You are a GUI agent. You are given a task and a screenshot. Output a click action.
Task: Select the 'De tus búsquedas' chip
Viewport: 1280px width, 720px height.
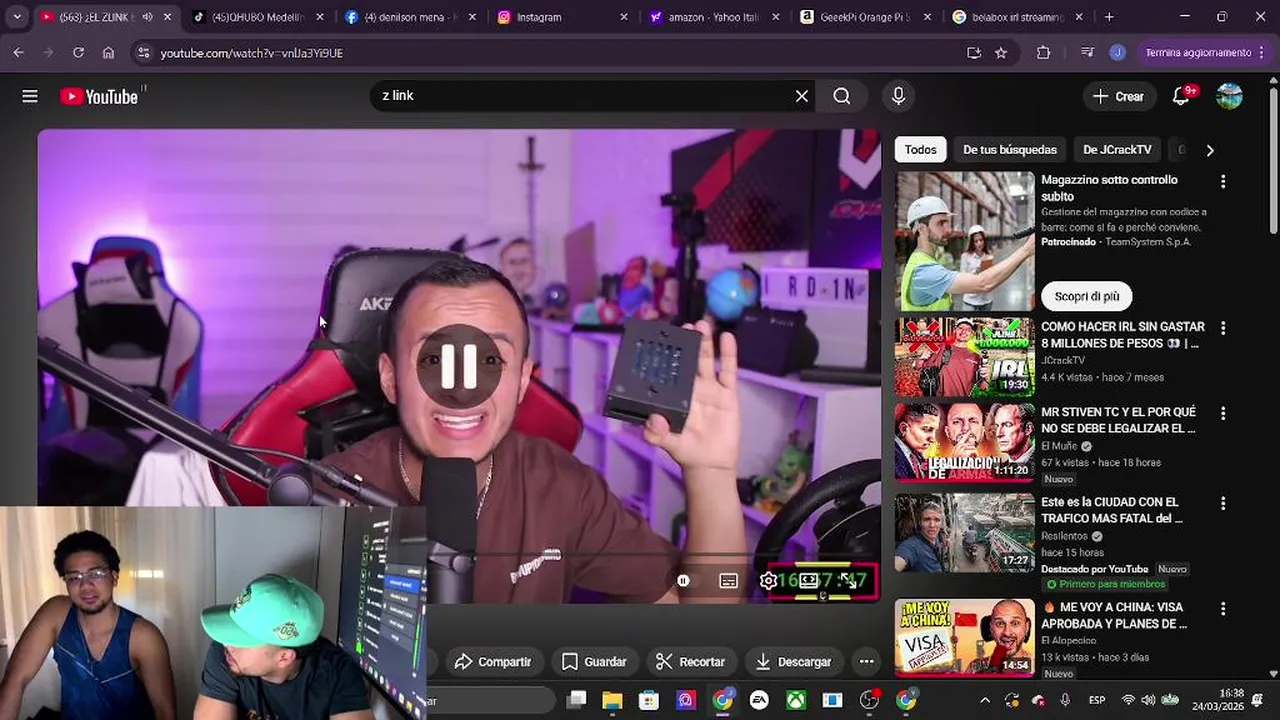pos(1009,150)
